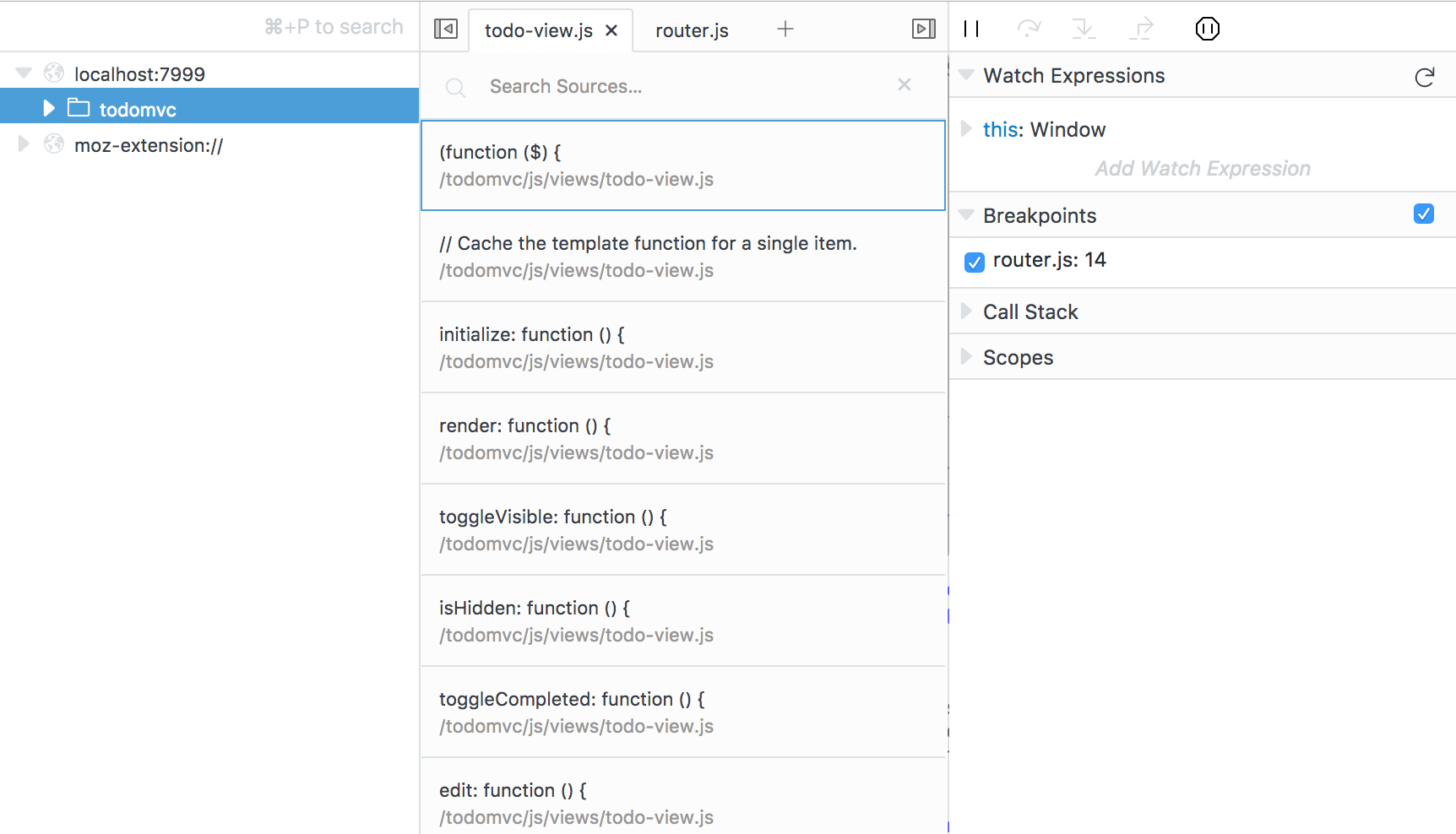Collapse the right debugger pane
Image resolution: width=1456 pixels, height=834 pixels.
coord(924,29)
